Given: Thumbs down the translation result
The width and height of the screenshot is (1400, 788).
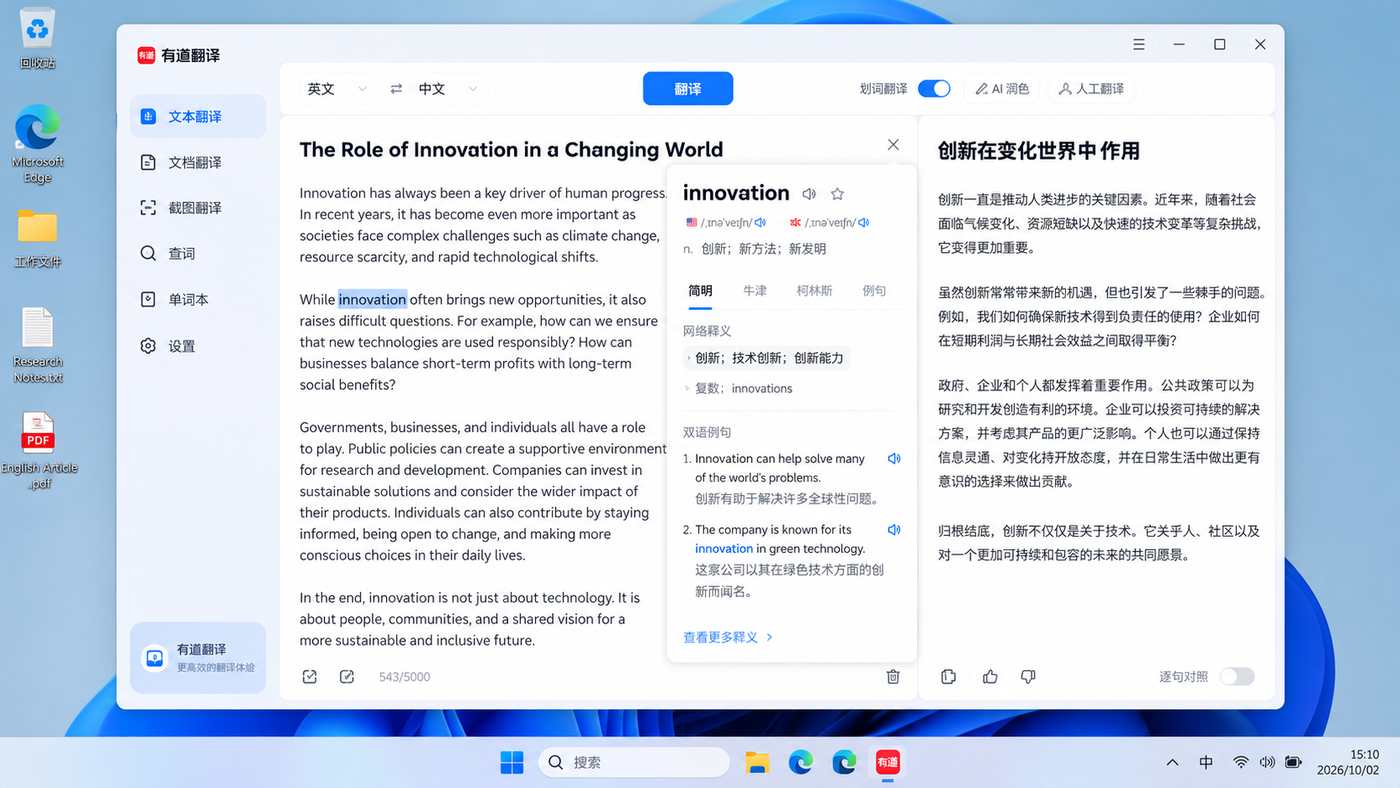Looking at the screenshot, I should coord(1028,677).
